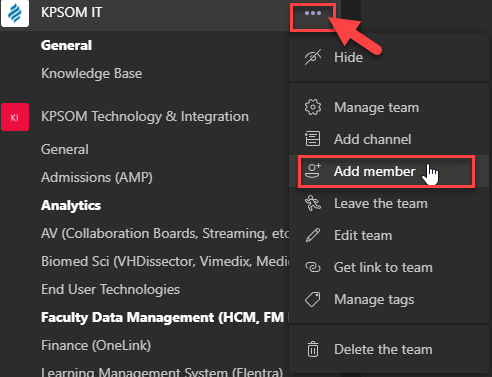
Task: Open General under KPSOM Technology & Integration
Action: [65, 149]
